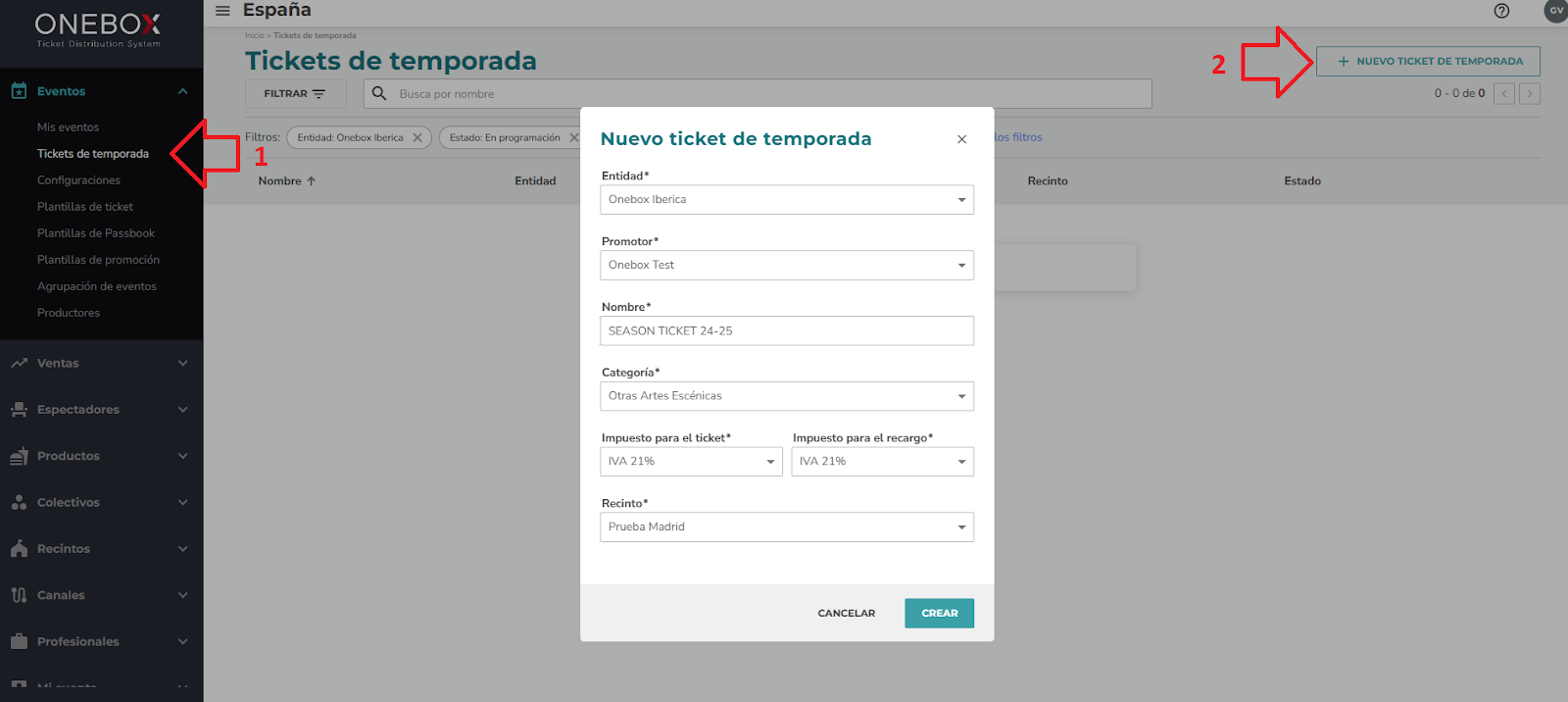Expand Impuesto para el ticket dropdown
The image size is (1568, 702).
691,462
